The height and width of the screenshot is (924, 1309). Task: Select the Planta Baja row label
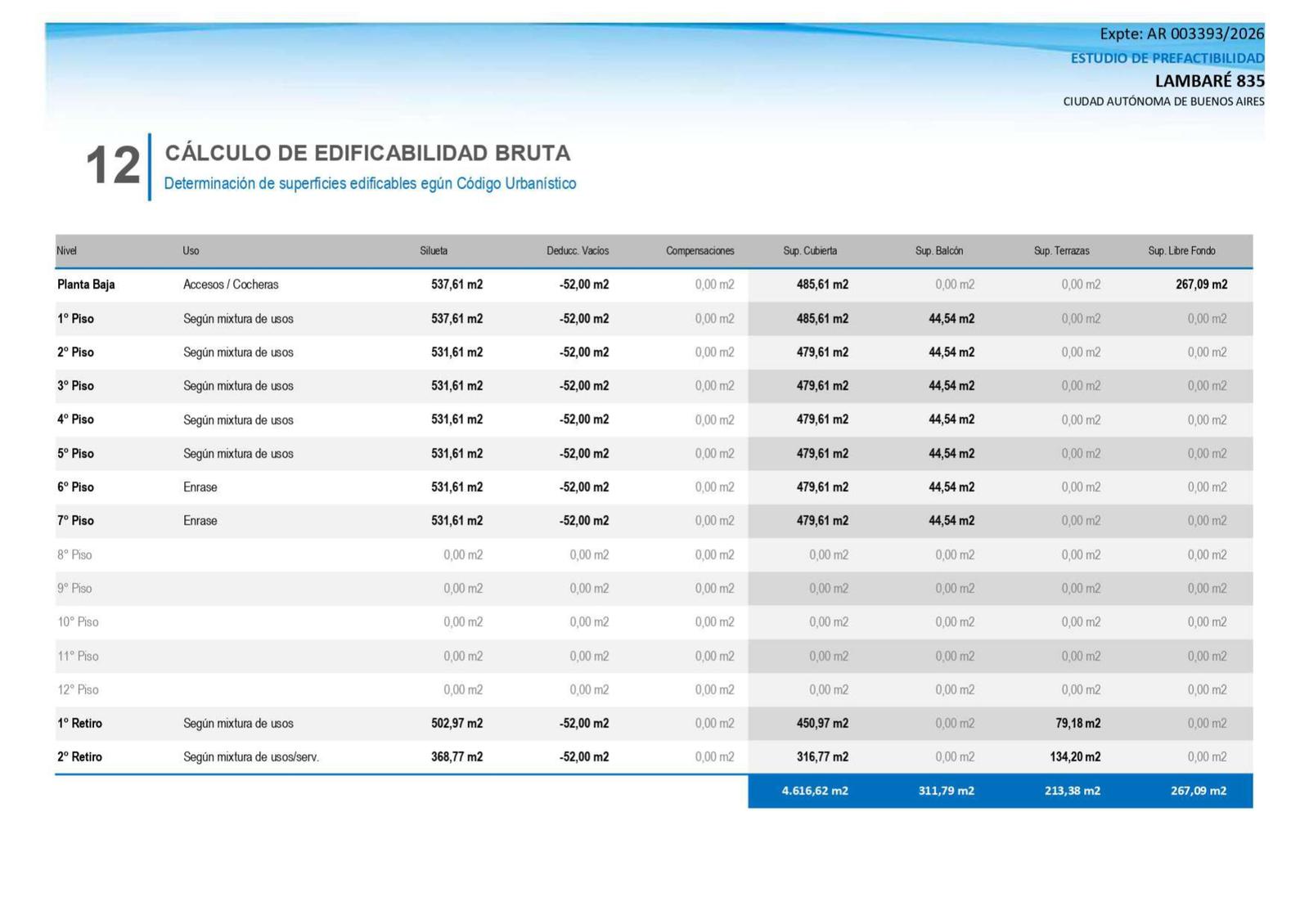pos(86,285)
